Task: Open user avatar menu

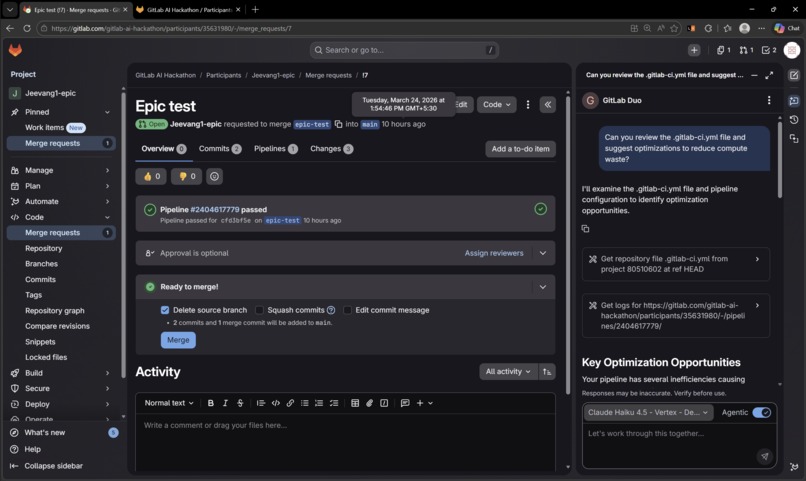Action: pyautogui.click(x=792, y=50)
